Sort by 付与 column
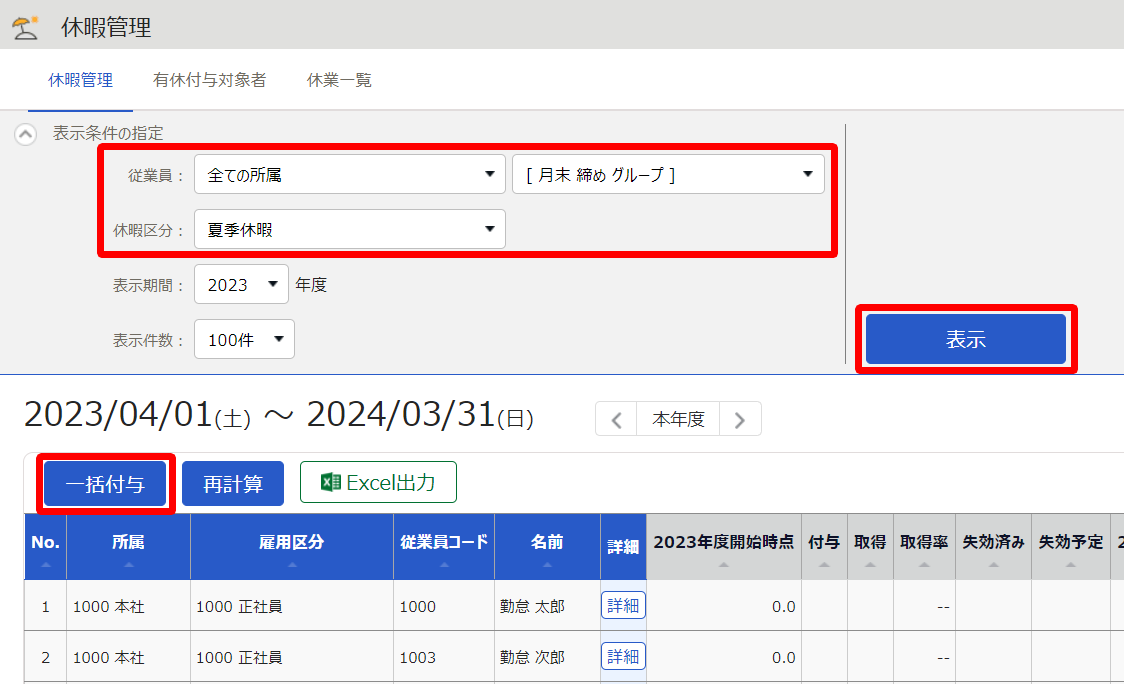 click(x=824, y=546)
